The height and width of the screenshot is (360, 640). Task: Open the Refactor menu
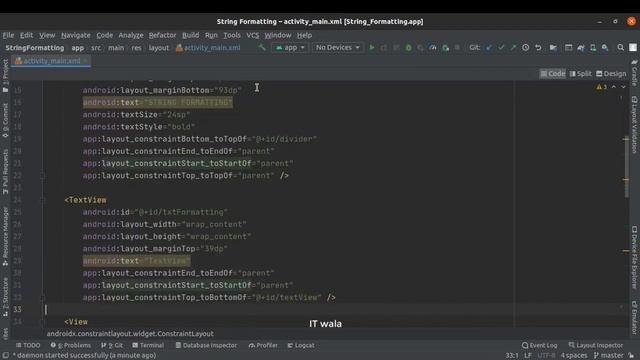tap(162, 35)
